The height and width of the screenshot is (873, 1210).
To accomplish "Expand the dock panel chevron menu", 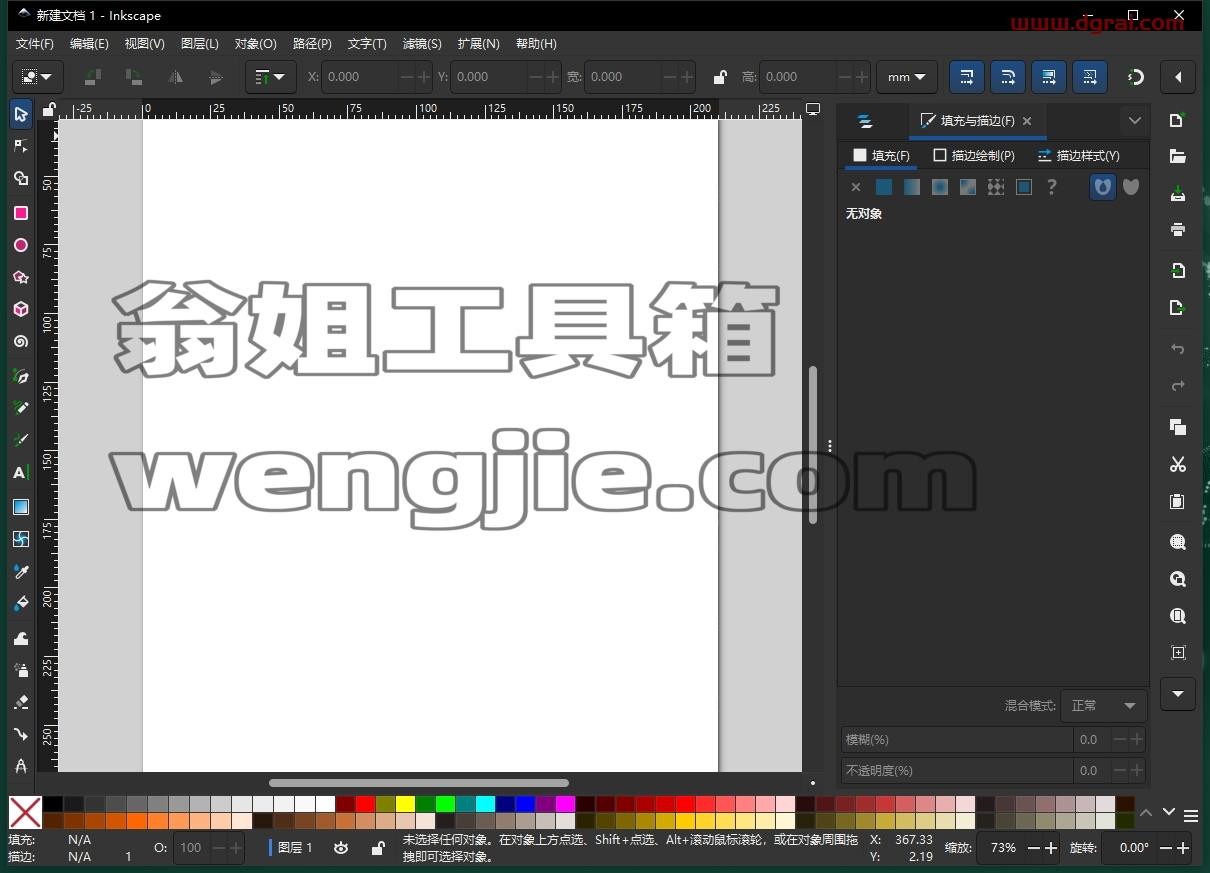I will click(x=1135, y=120).
